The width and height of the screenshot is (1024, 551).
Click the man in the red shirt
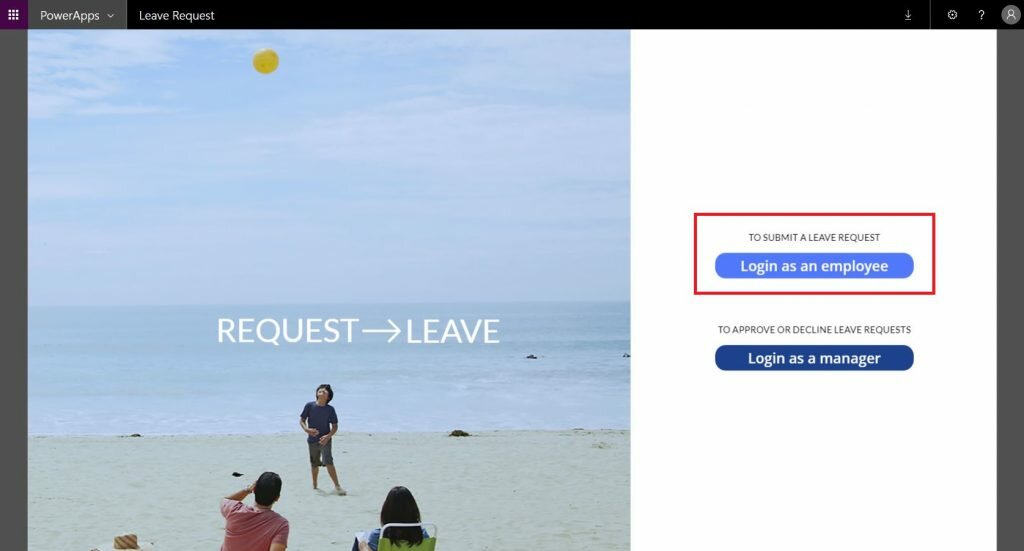tap(255, 512)
